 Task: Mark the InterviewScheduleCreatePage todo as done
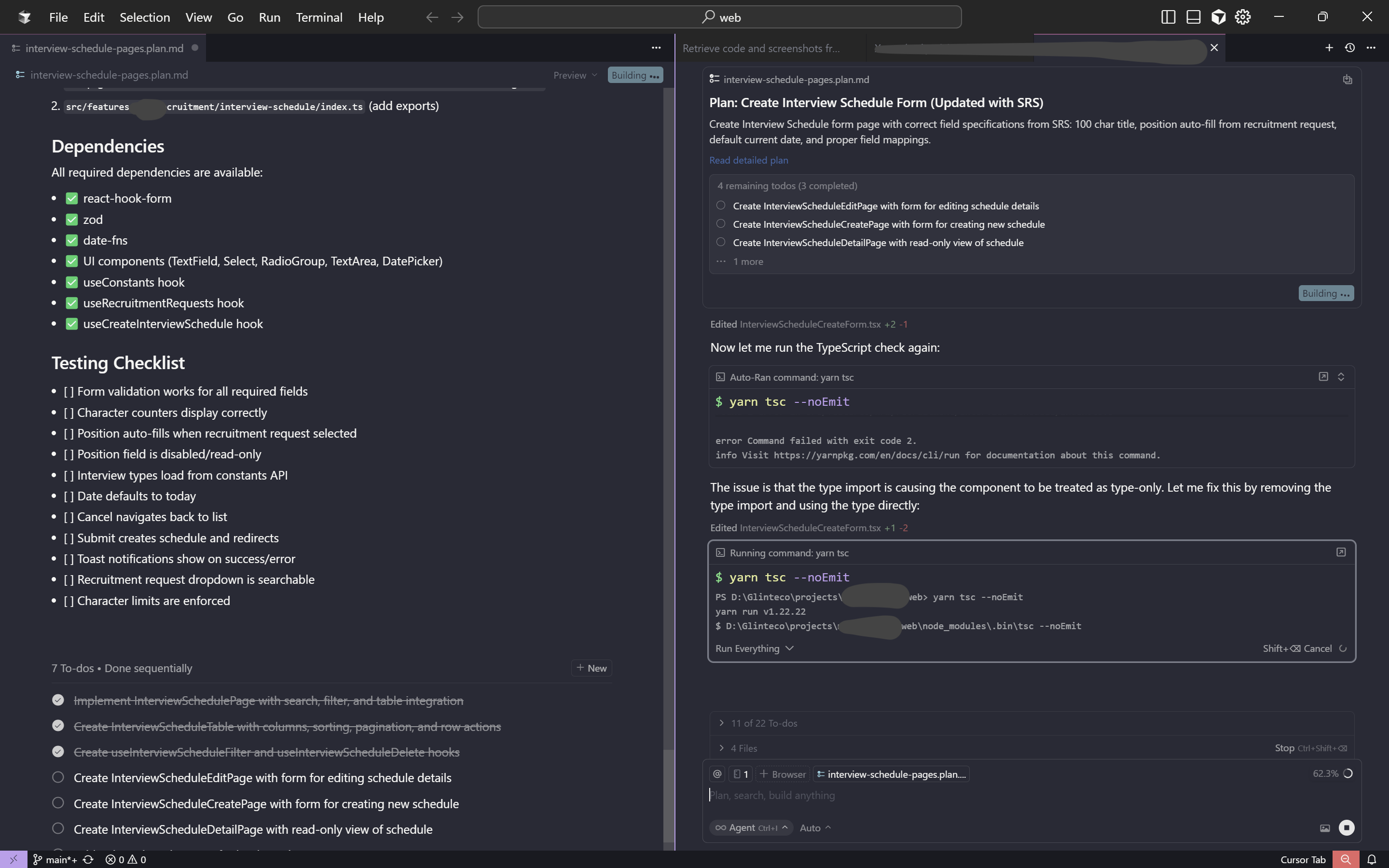pos(57,802)
